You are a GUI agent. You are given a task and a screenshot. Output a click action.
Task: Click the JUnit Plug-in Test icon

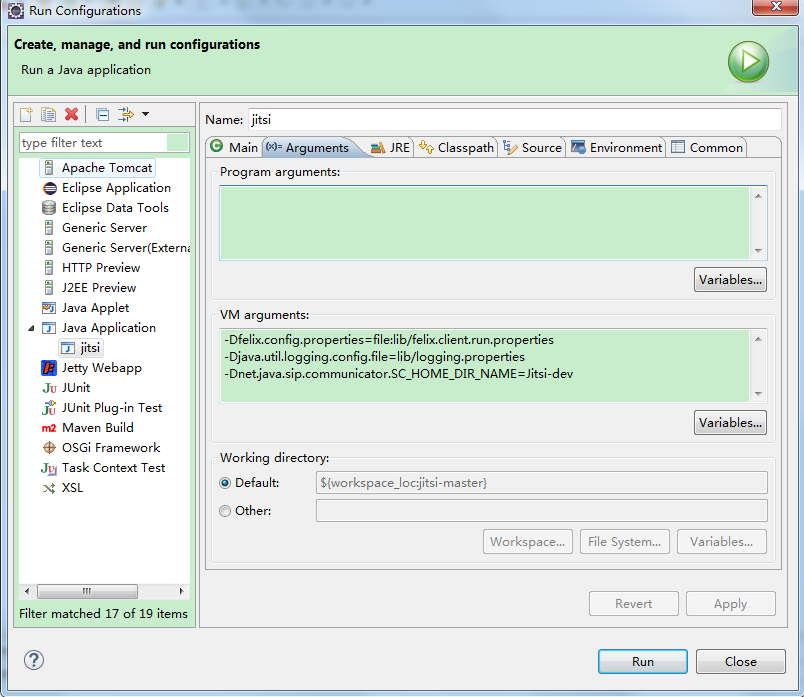[x=49, y=408]
